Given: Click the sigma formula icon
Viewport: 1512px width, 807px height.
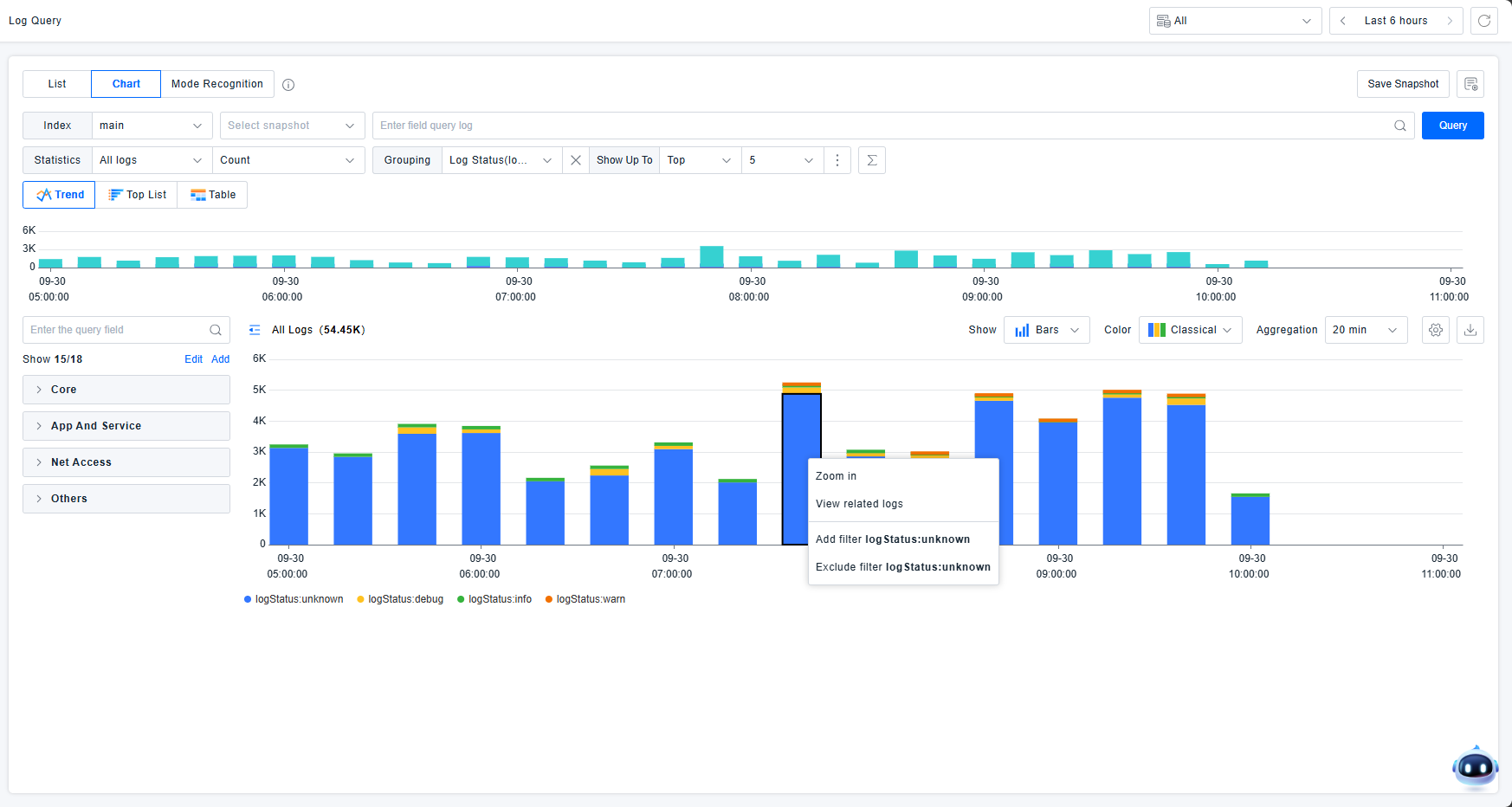Looking at the screenshot, I should [x=871, y=160].
